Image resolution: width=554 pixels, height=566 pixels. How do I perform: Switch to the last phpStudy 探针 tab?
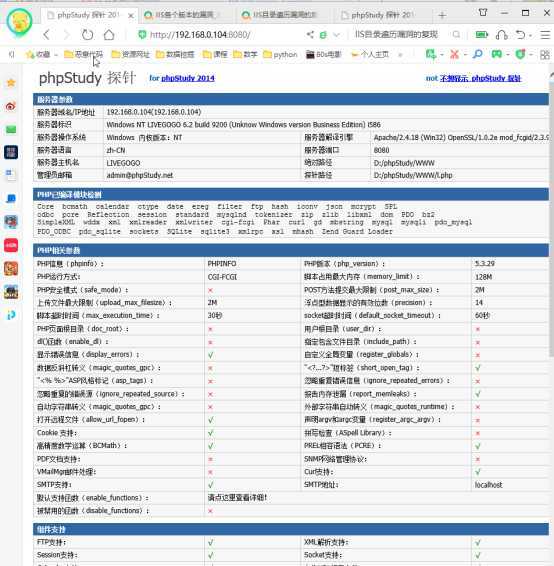(383, 15)
